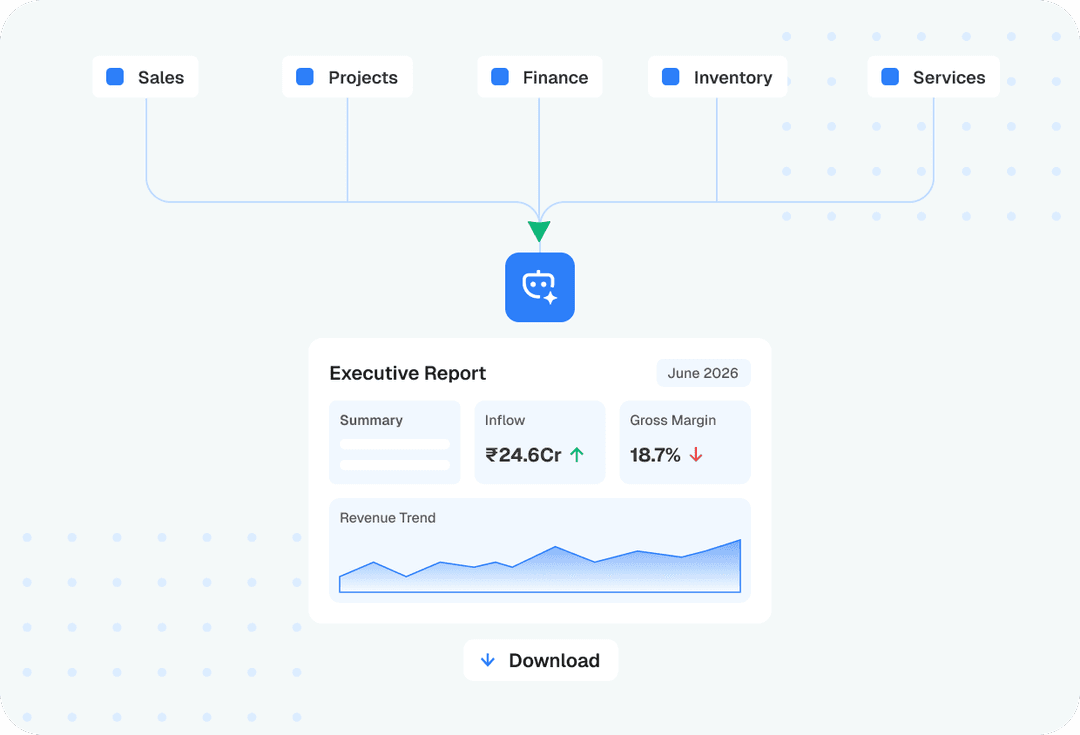This screenshot has width=1080, height=735.
Task: Click the 18.7% gross margin value
Action: (x=655, y=455)
